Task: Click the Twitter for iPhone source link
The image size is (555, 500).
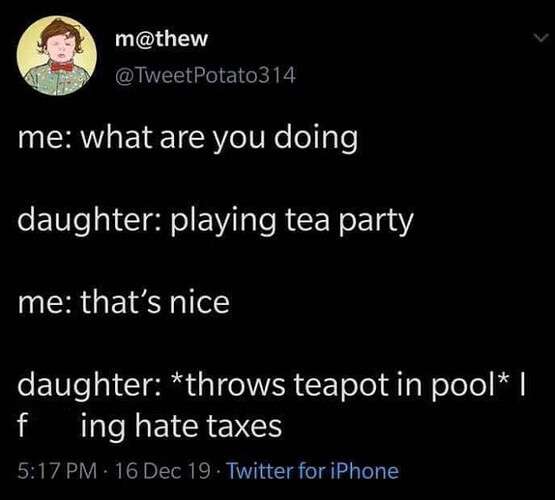Action: click(x=313, y=471)
